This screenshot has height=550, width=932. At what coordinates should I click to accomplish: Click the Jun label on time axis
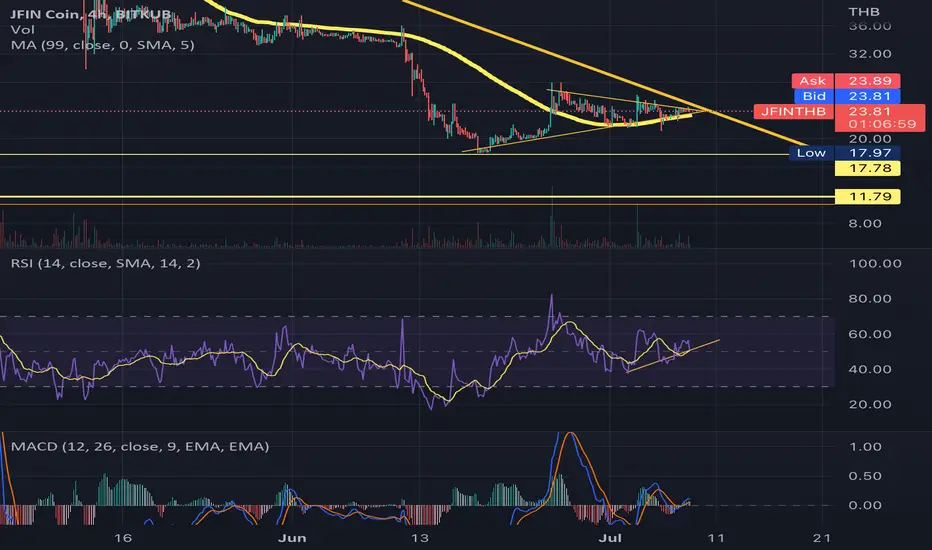(292, 538)
